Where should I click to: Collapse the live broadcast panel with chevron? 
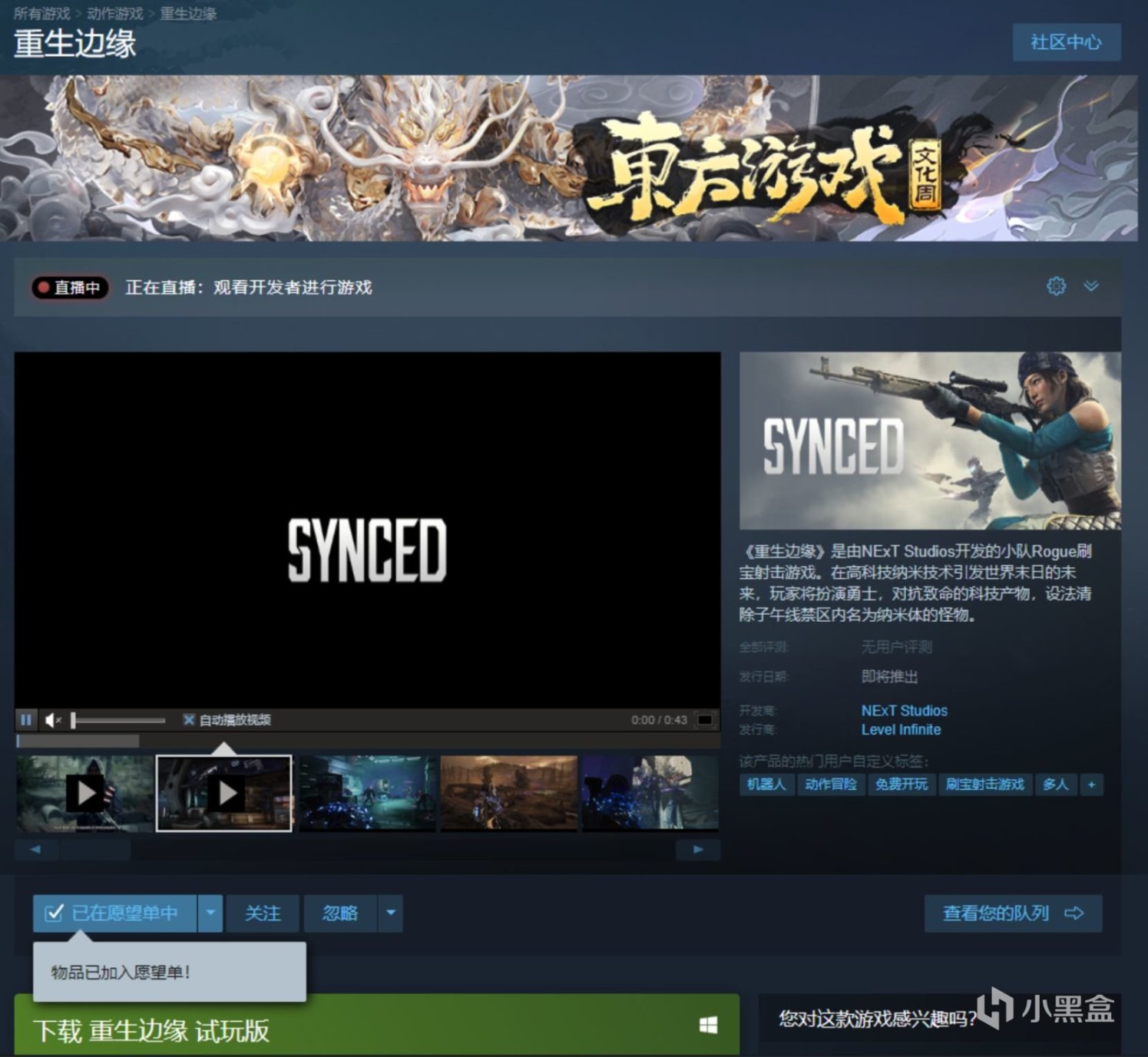pyautogui.click(x=1091, y=286)
